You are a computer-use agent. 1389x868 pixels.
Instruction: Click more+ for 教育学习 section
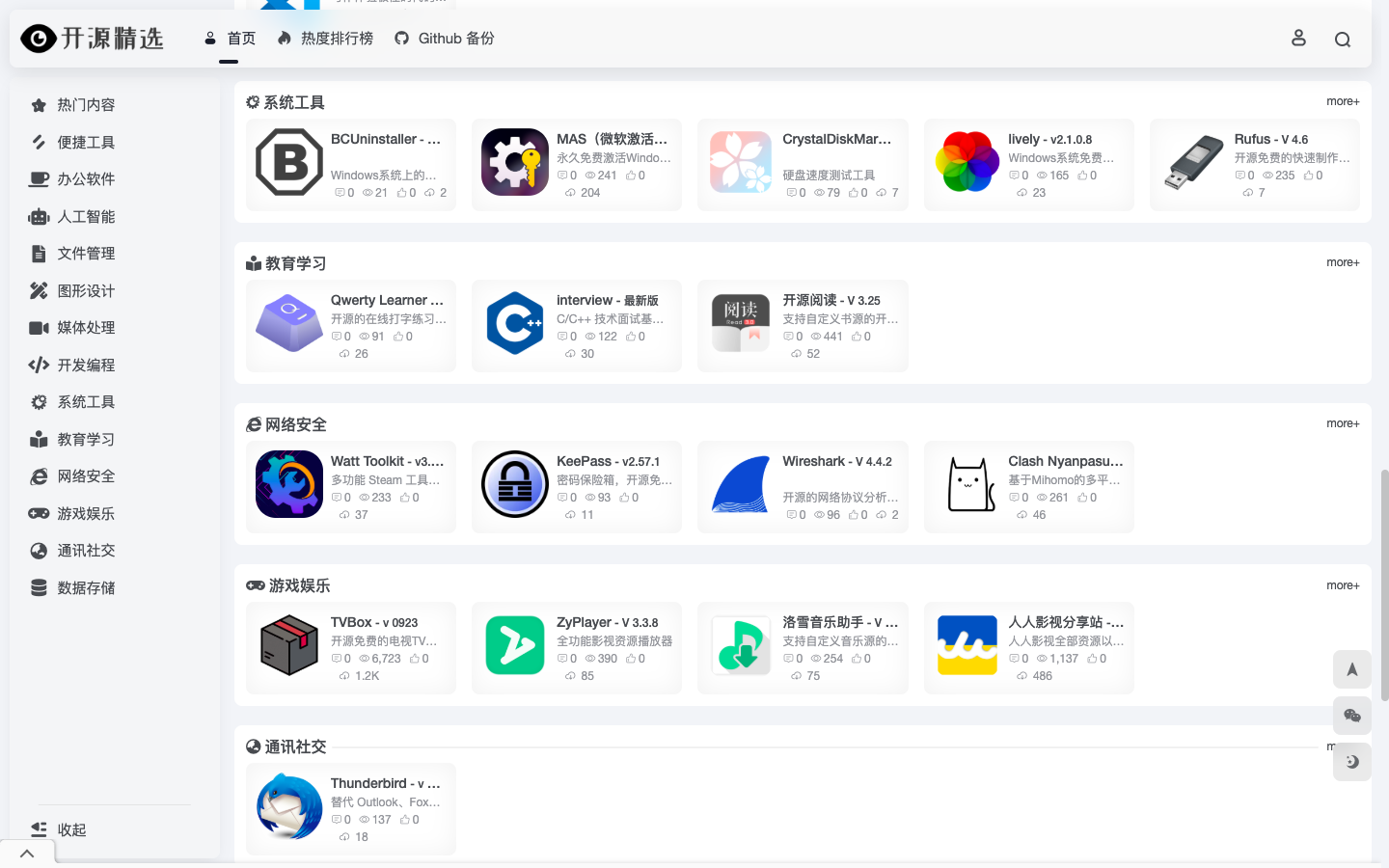(1343, 262)
